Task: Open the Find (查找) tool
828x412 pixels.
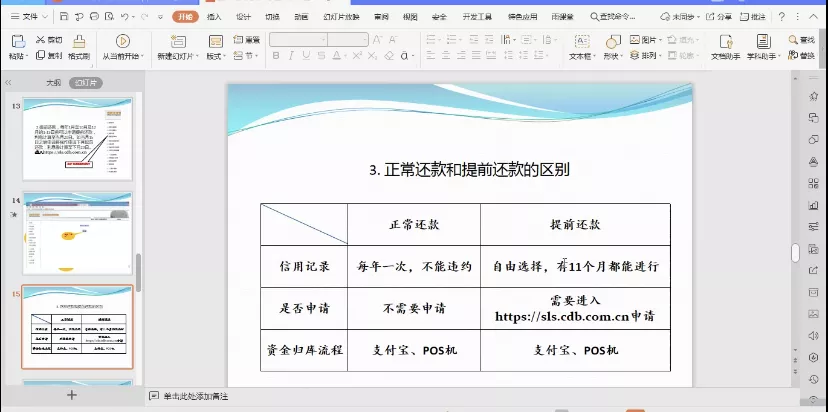Action: coord(806,39)
